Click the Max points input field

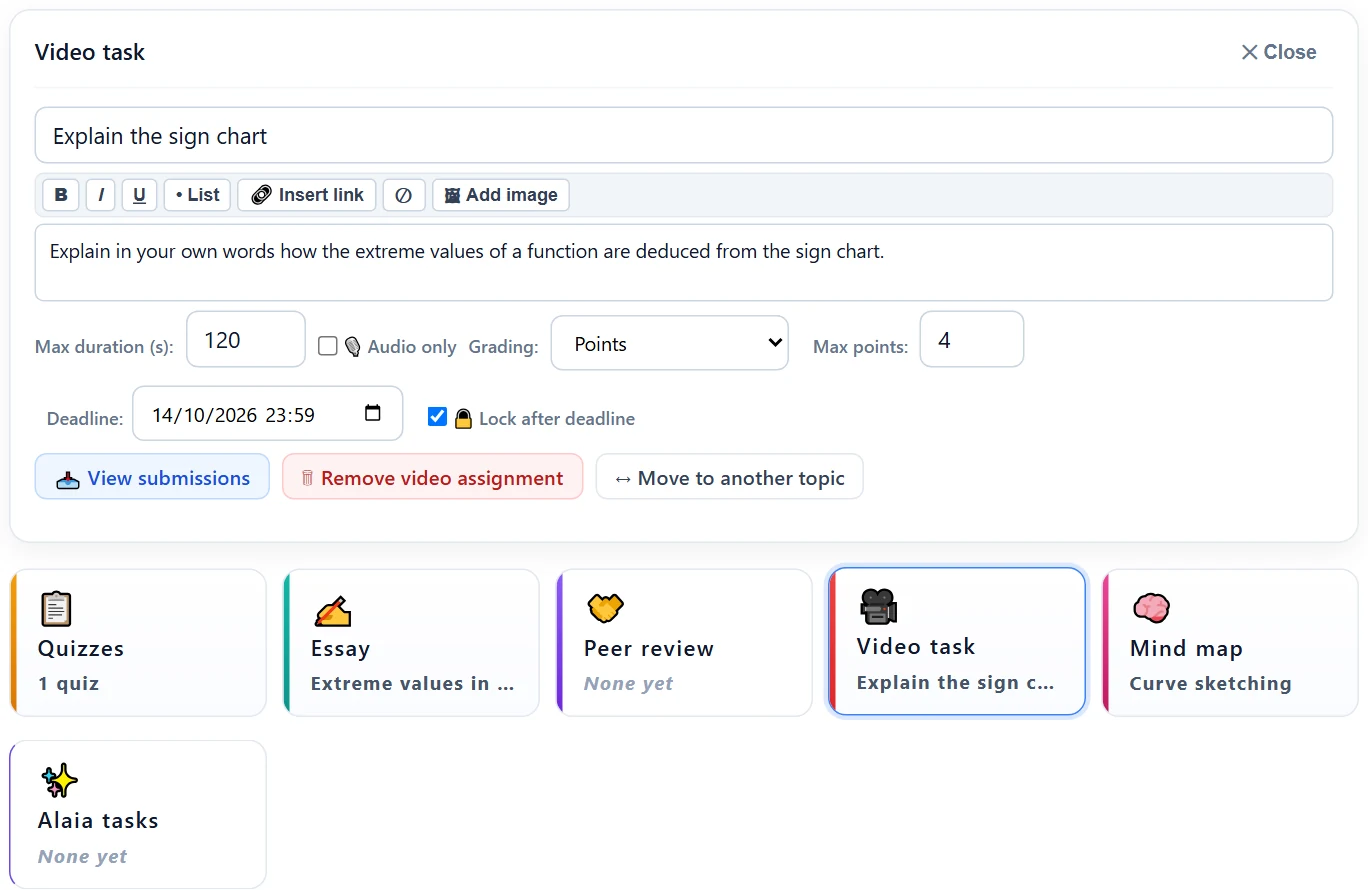[x=972, y=339]
